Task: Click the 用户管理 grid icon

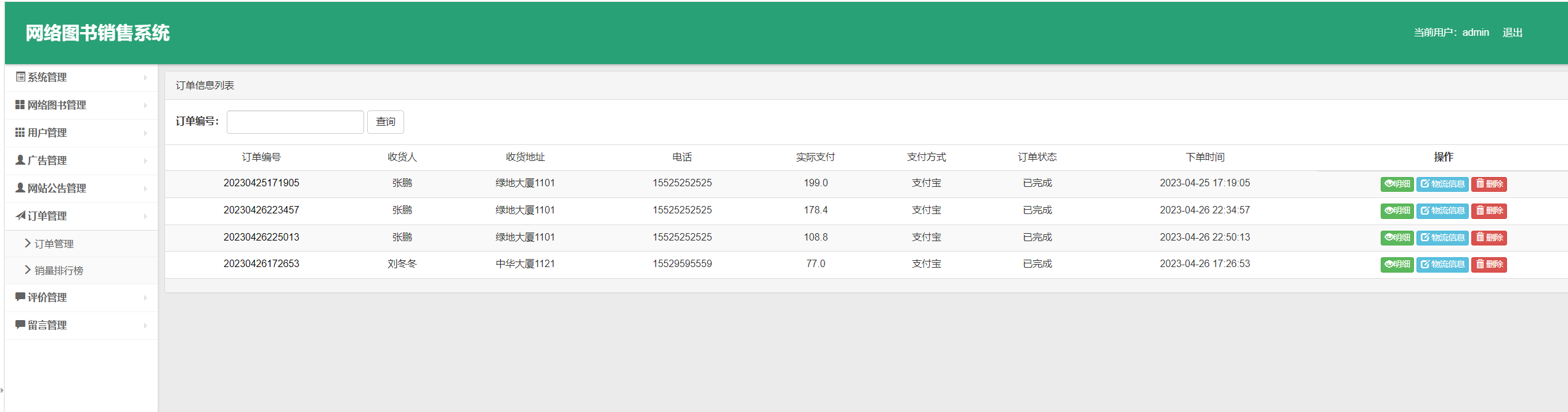Action: click(20, 133)
